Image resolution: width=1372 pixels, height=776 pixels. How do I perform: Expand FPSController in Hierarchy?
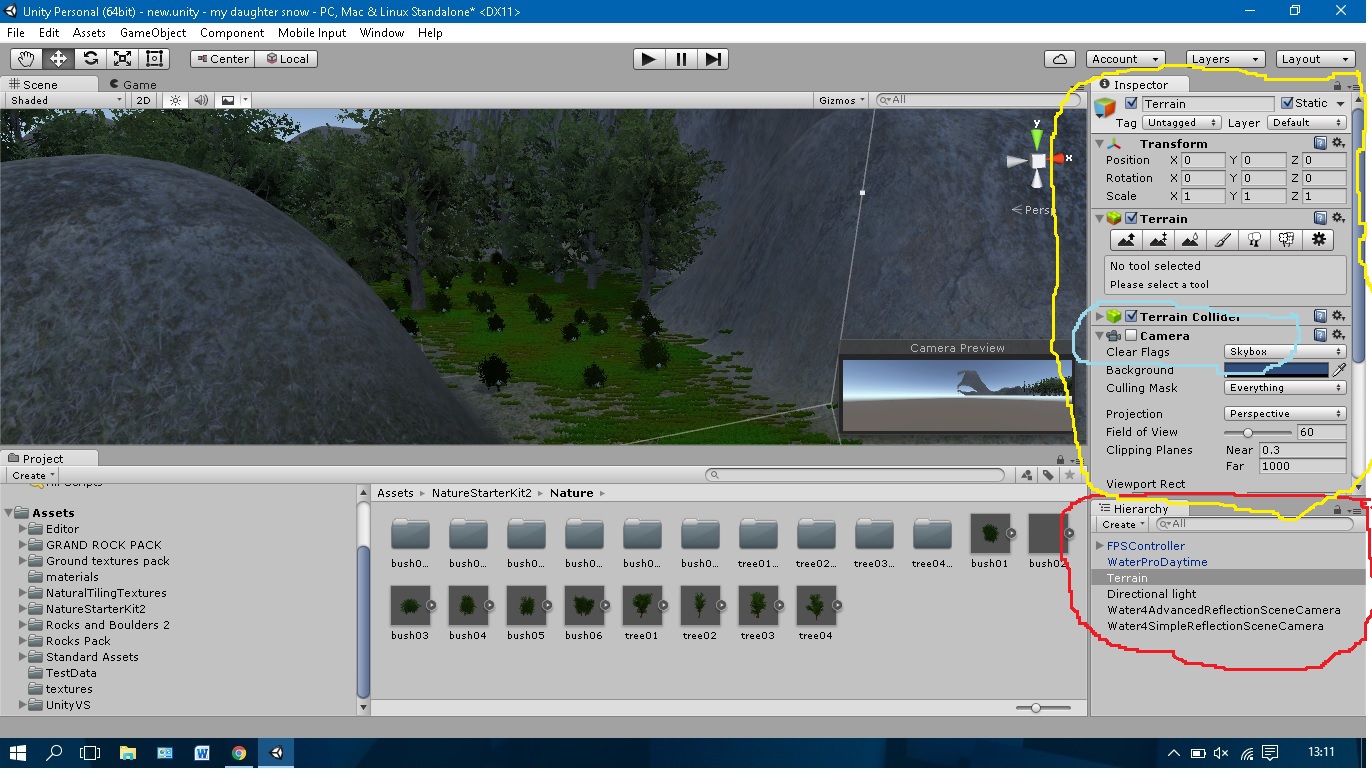tap(1100, 546)
